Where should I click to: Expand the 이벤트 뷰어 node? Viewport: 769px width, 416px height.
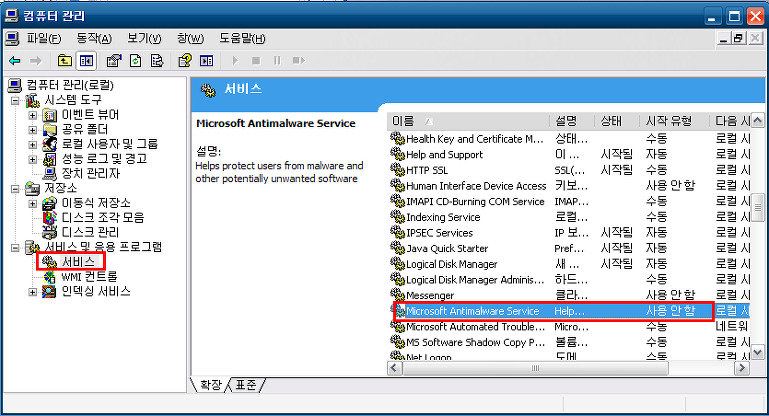point(32,115)
